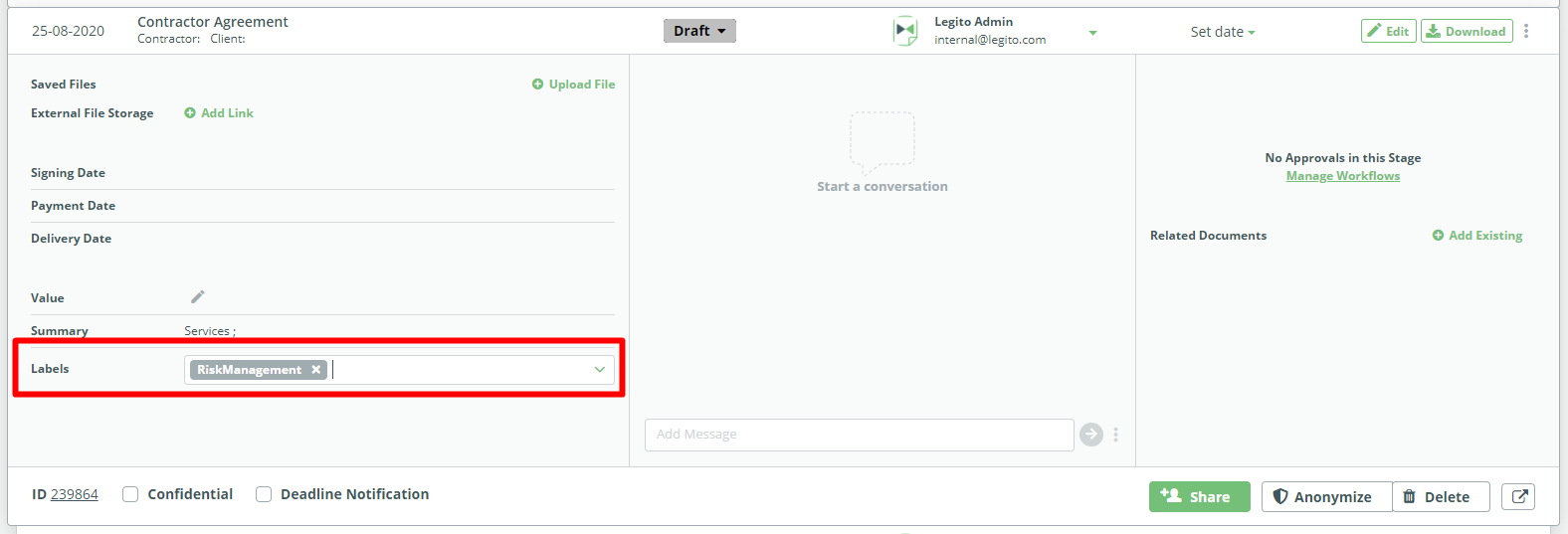Click the 'Services ;' summary text
Viewport: 1568px width, 534px height.
pyautogui.click(x=210, y=331)
